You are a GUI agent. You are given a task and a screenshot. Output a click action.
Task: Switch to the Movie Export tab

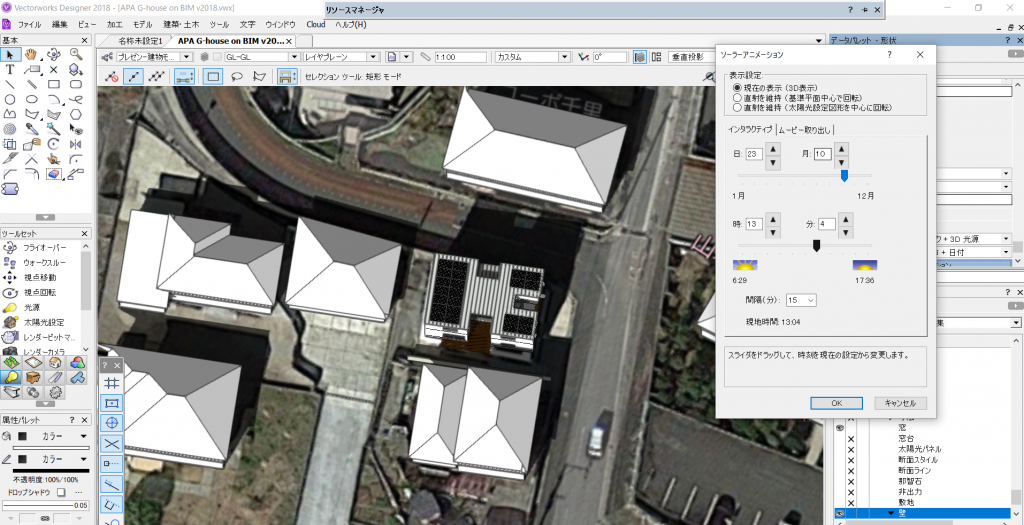point(807,129)
